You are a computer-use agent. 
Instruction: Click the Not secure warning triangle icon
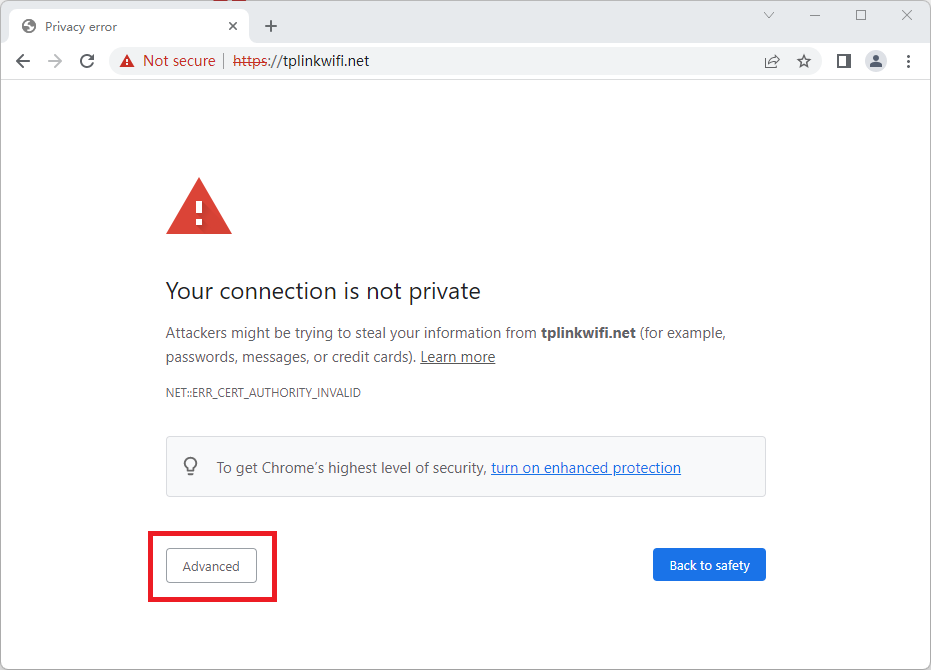tap(127, 61)
